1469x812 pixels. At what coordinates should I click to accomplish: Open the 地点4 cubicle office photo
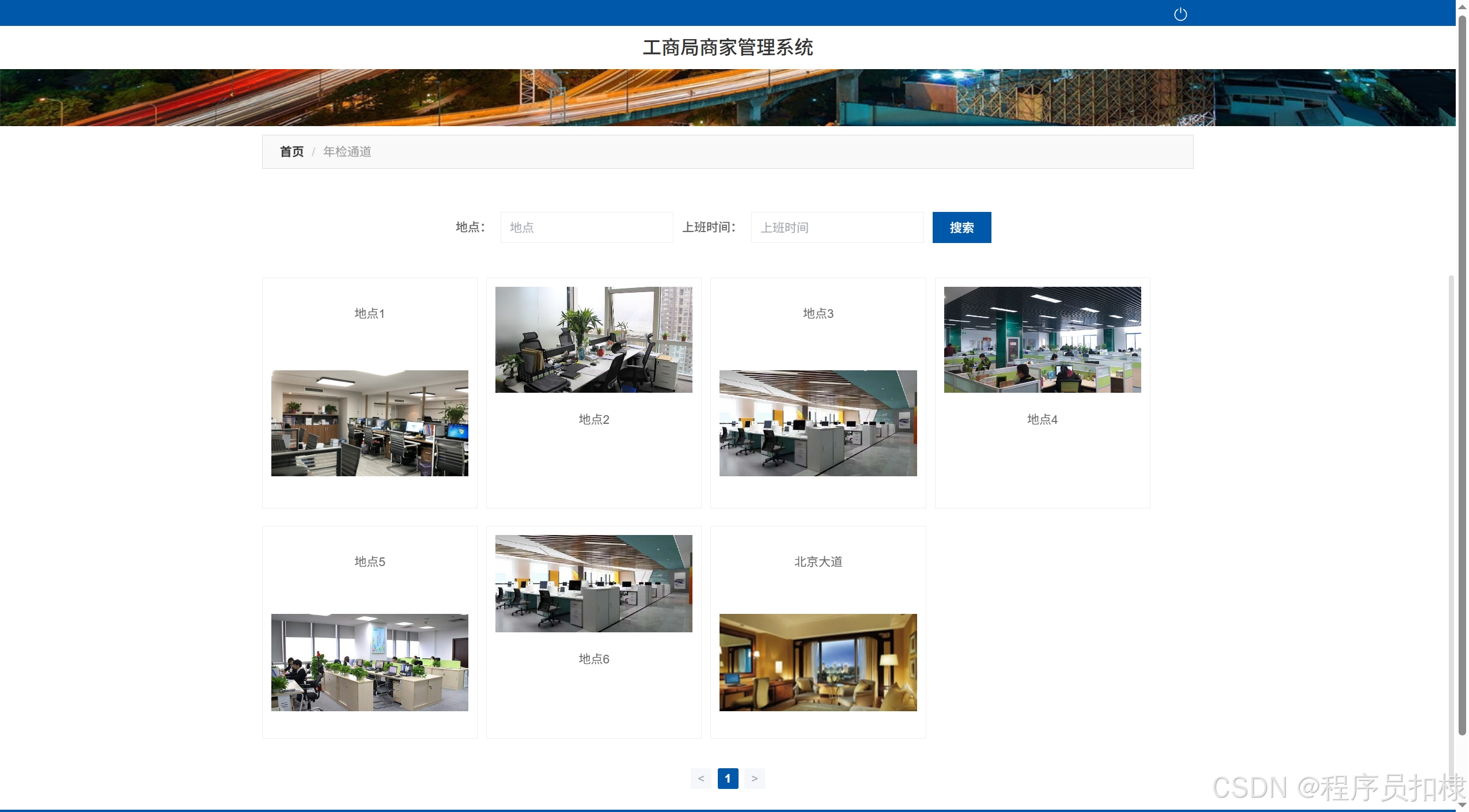click(x=1042, y=340)
